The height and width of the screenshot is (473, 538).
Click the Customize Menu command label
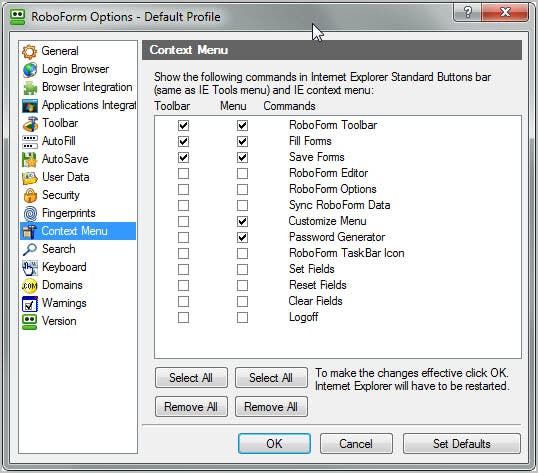point(327,221)
